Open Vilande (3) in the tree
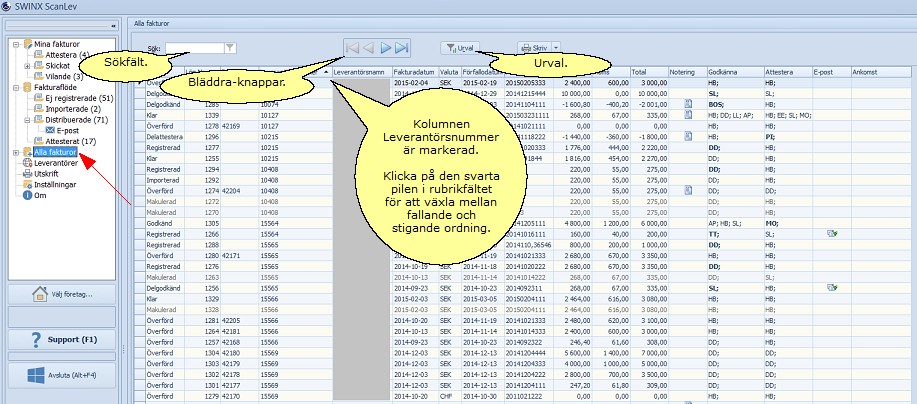 coord(64,76)
